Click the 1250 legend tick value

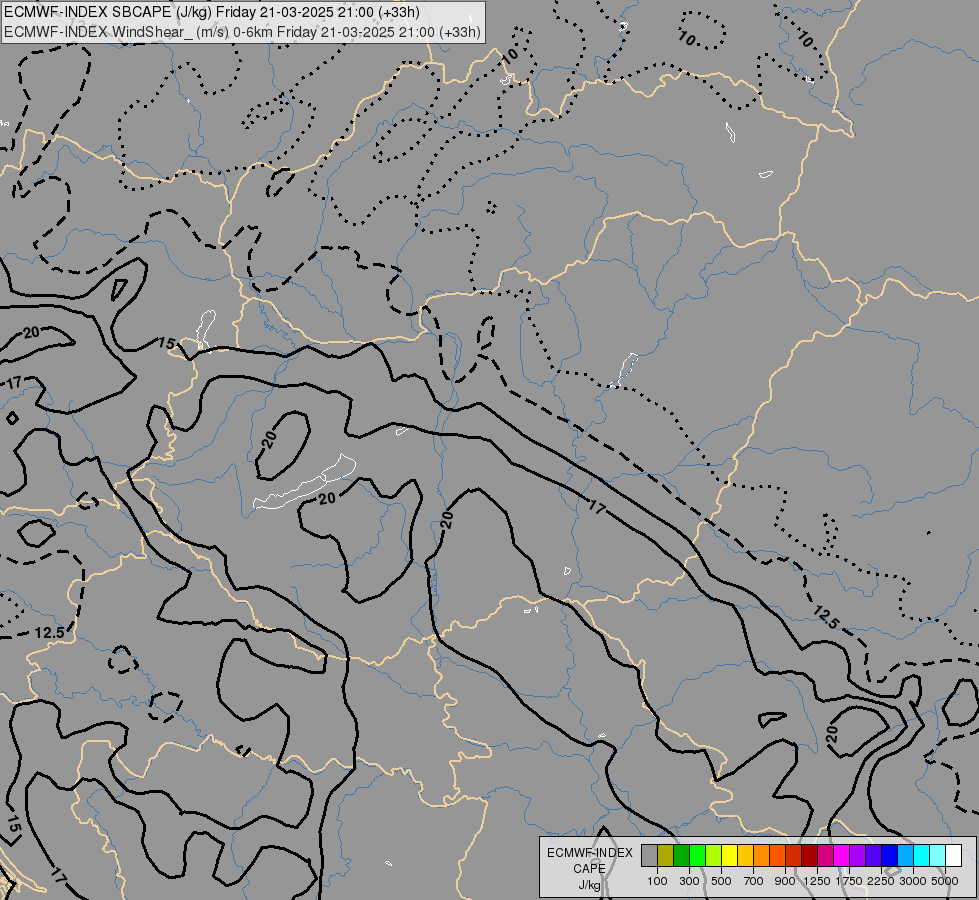817,881
